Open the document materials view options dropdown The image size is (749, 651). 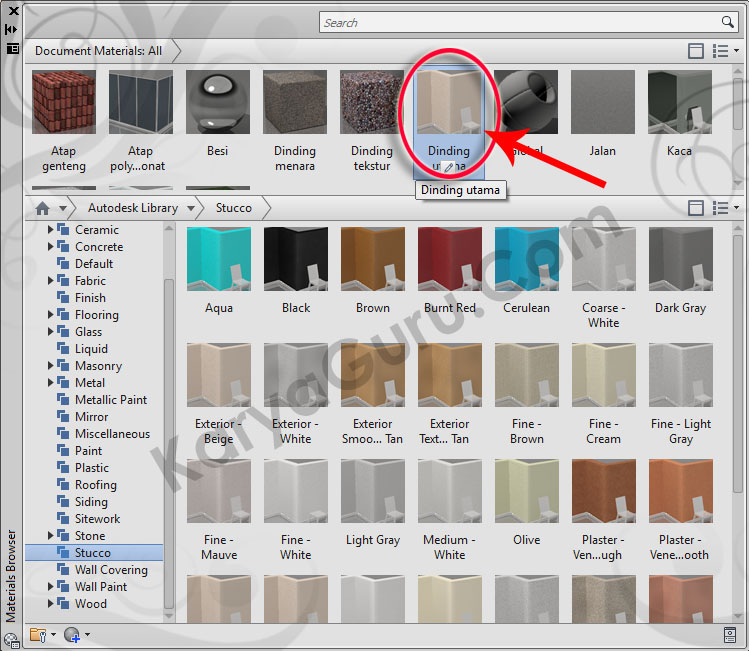pos(724,51)
